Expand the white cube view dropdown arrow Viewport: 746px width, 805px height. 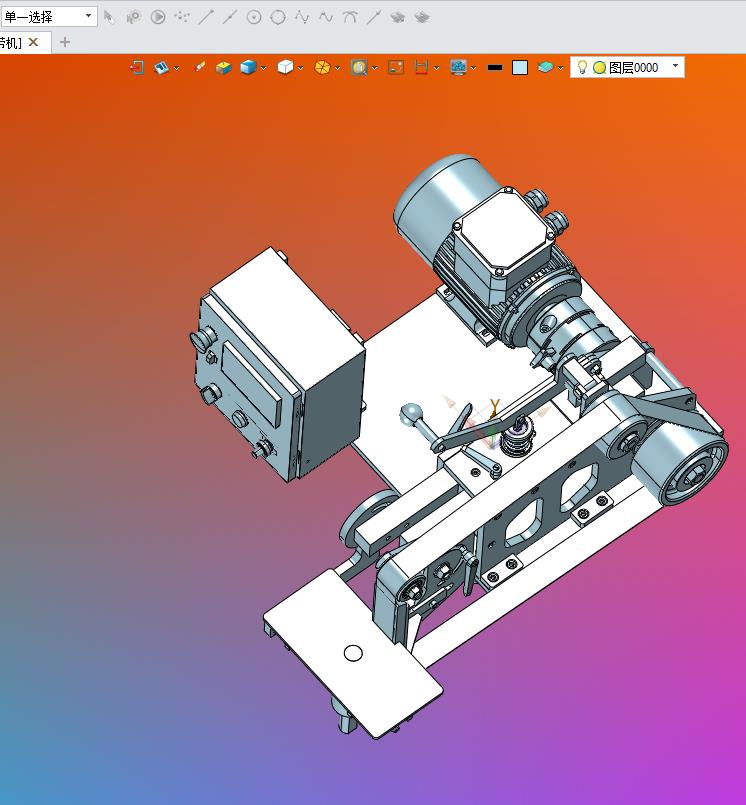(x=300, y=68)
